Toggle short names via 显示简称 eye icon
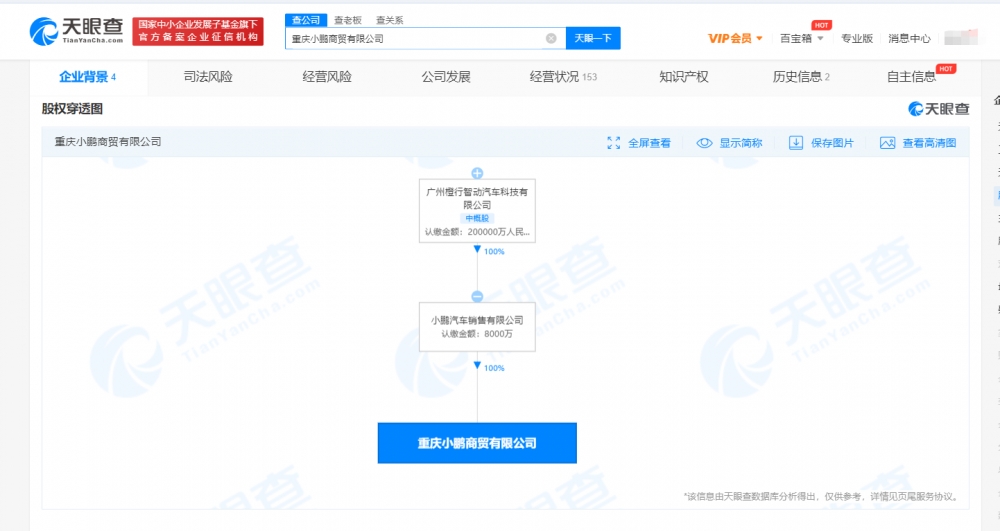Viewport: 1000px width, 531px height. click(x=704, y=143)
